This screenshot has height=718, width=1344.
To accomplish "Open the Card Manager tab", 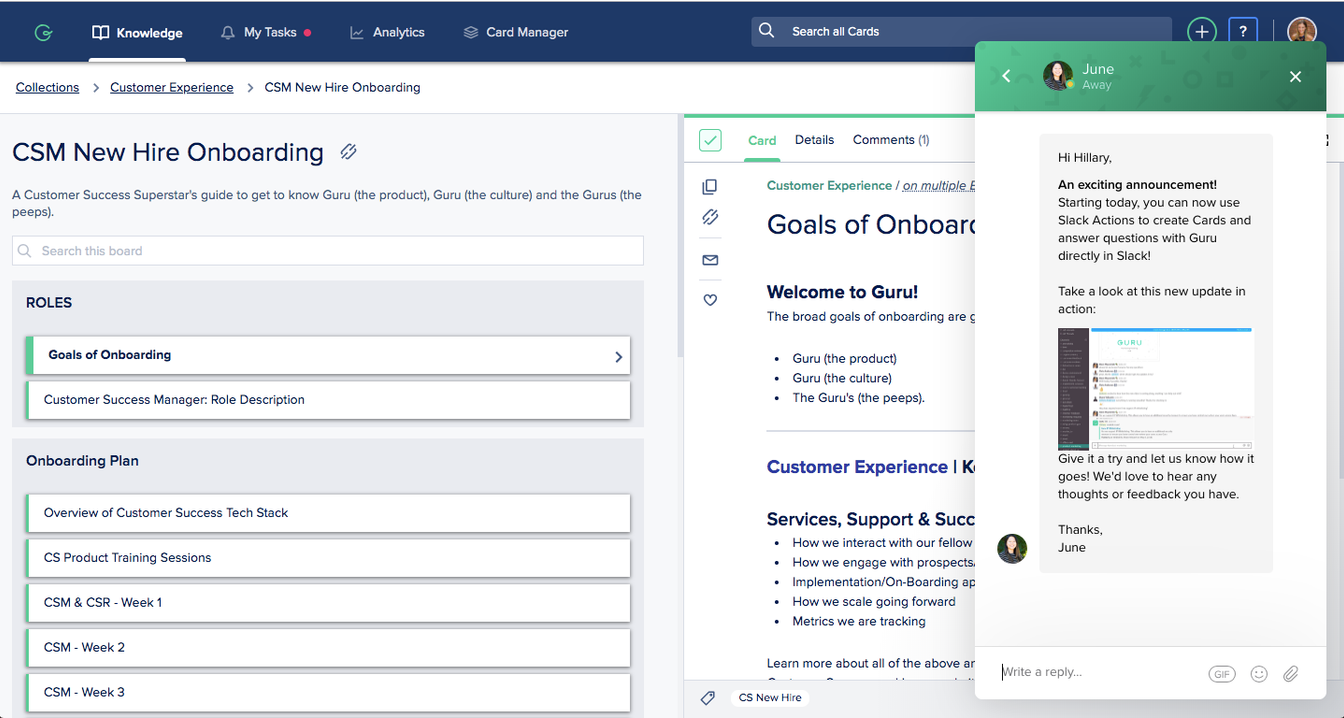I will tap(516, 32).
